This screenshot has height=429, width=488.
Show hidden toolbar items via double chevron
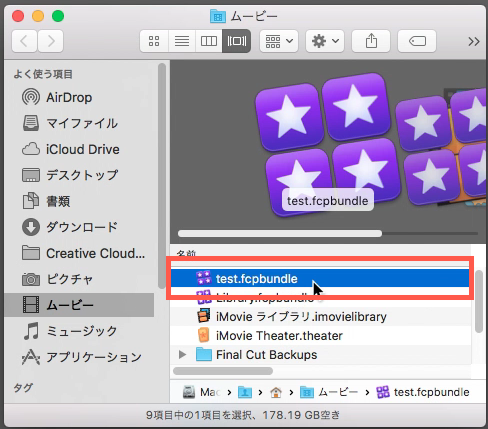[474, 41]
